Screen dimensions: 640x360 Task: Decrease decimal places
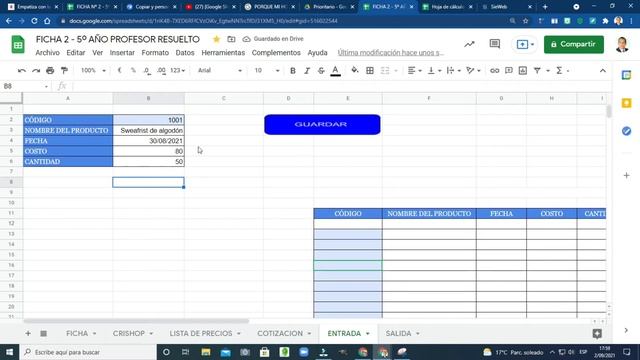pos(147,71)
